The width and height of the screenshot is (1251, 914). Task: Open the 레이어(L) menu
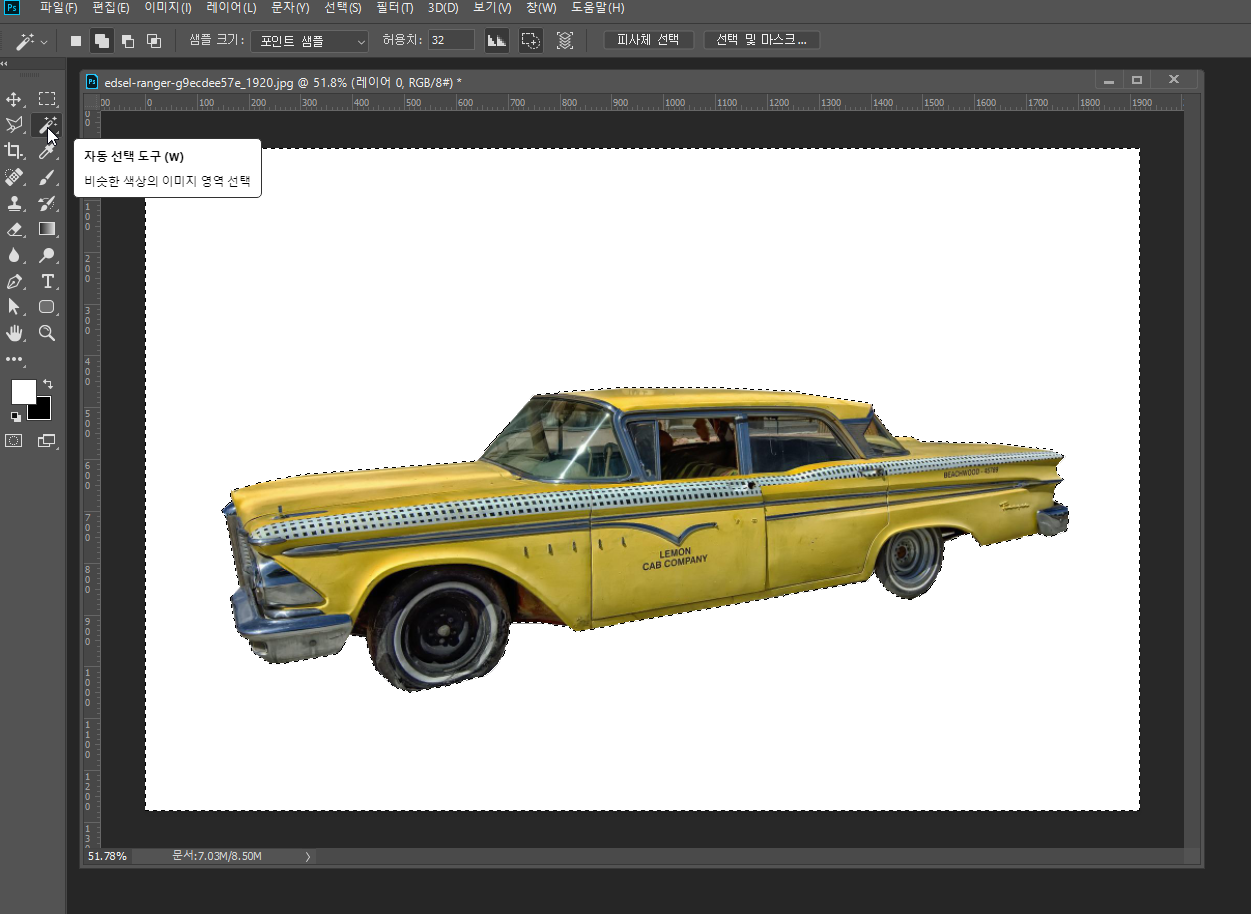[x=231, y=8]
